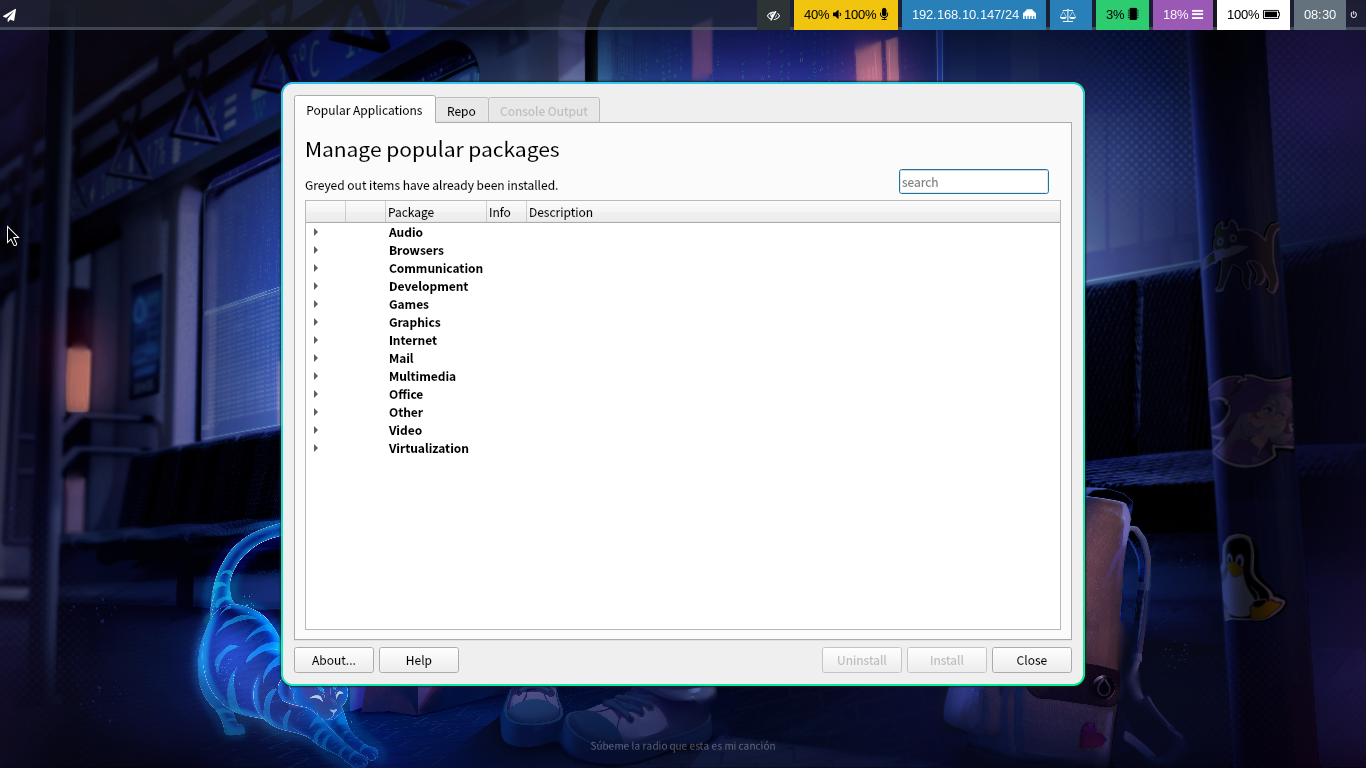This screenshot has height=768, width=1366.
Task: Expand the Communication category arrow
Action: click(316, 268)
